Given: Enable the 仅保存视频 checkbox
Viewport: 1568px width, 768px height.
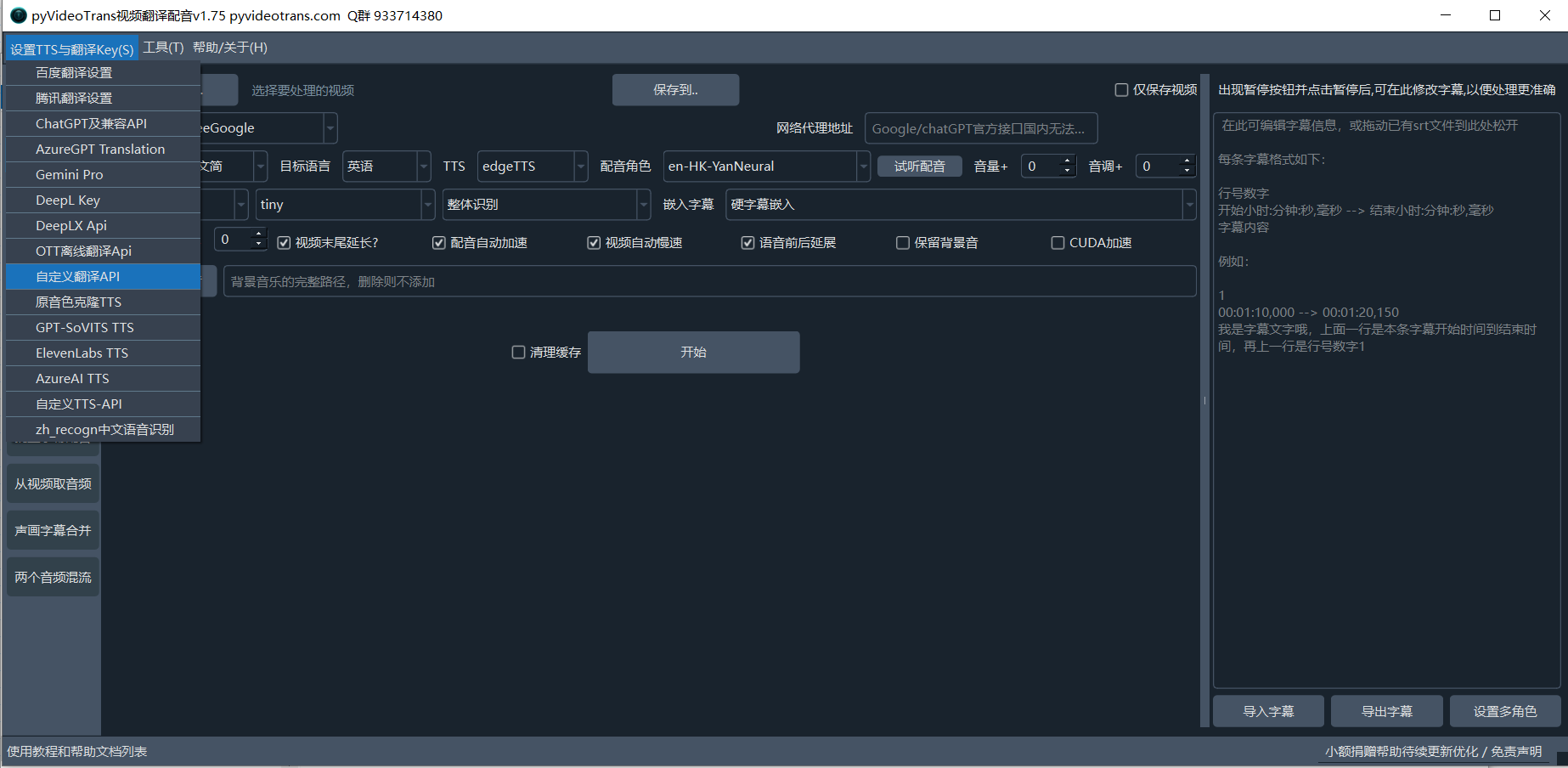Looking at the screenshot, I should tap(1121, 89).
